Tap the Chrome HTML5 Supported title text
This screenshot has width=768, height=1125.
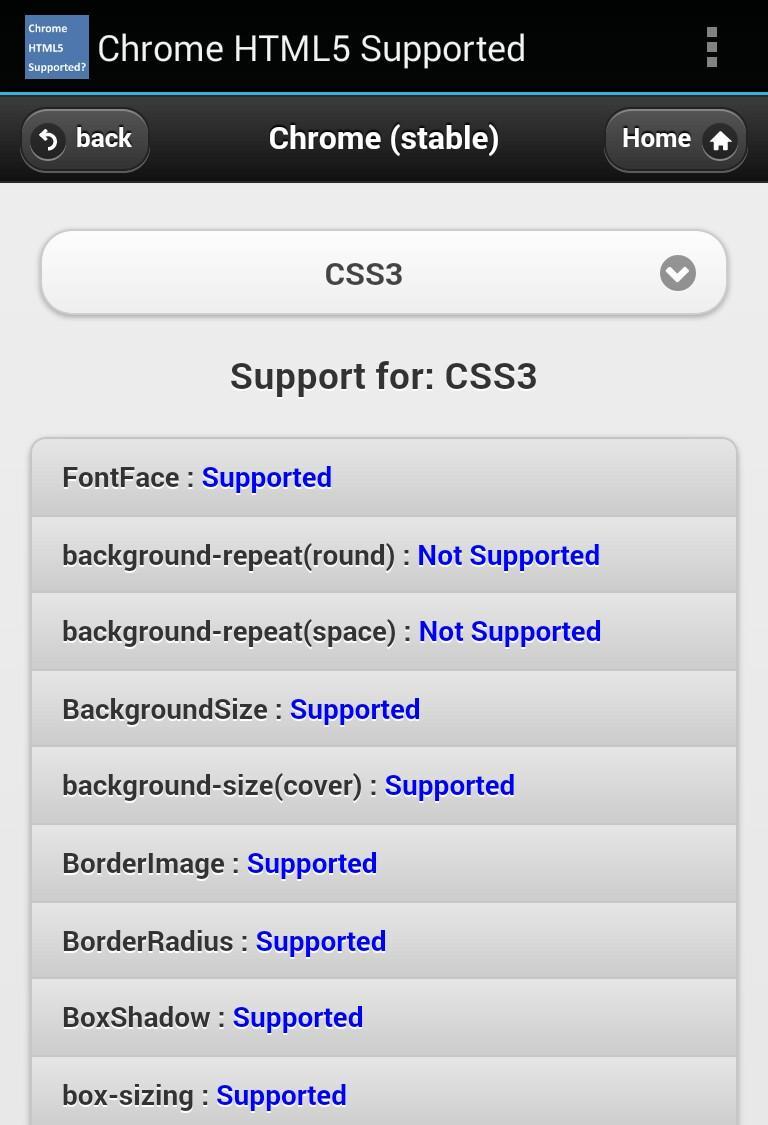pos(311,48)
